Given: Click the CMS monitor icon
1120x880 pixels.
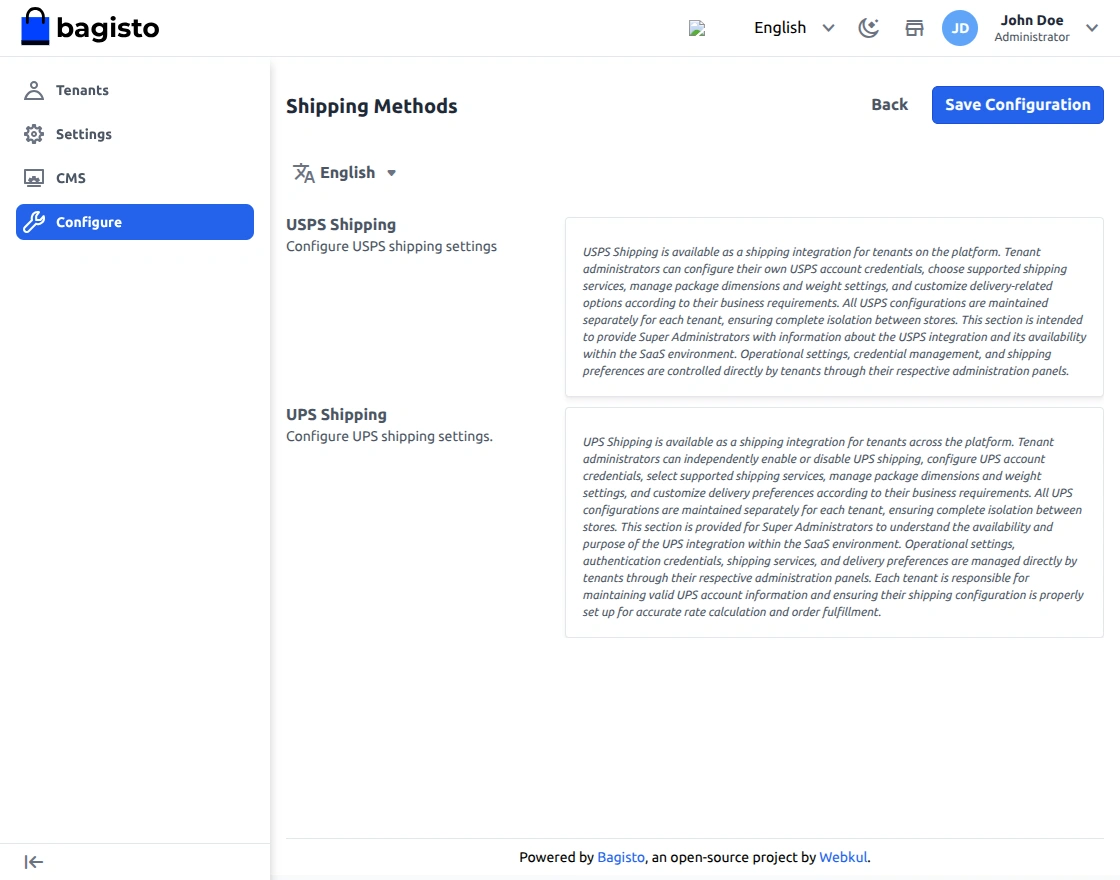Looking at the screenshot, I should point(34,178).
